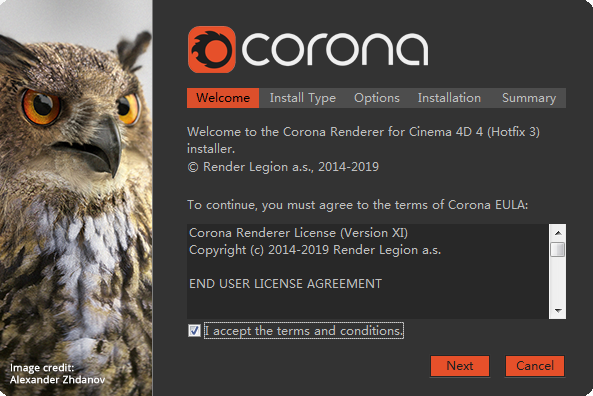Click the EULA scroll down arrow
Image resolution: width=593 pixels, height=396 pixels.
[x=558, y=311]
